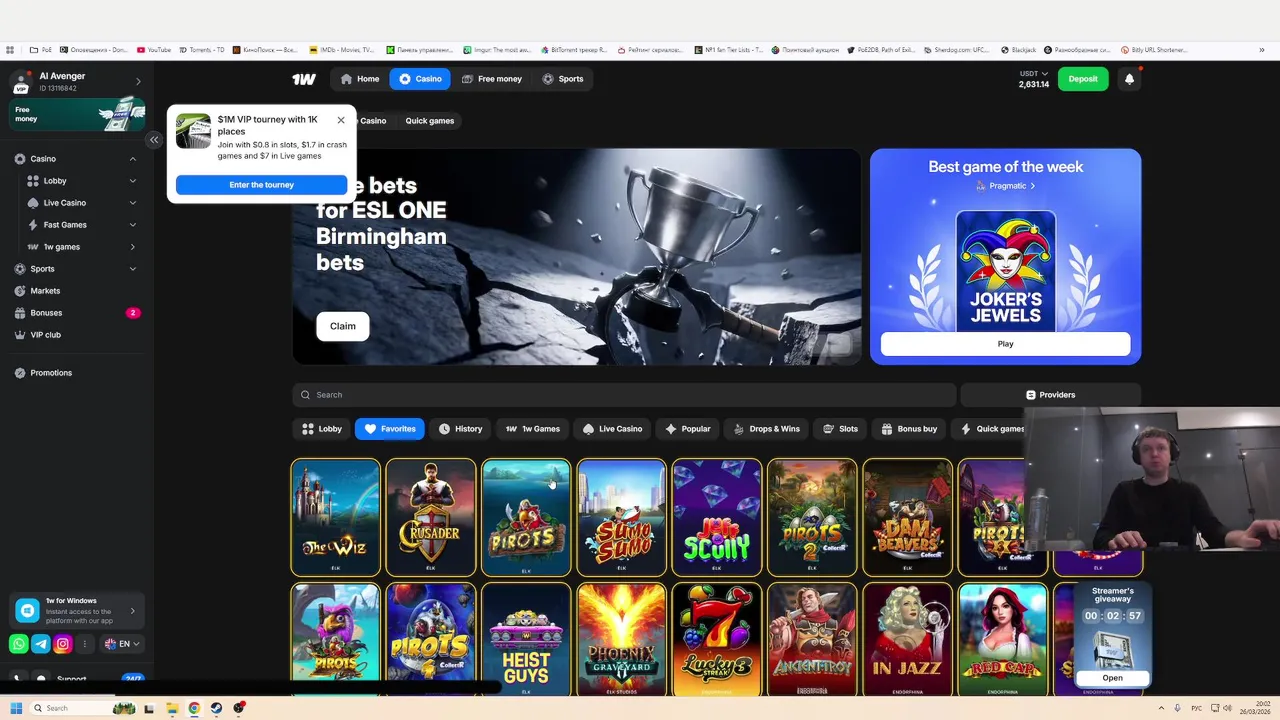This screenshot has height=720, width=1280.
Task: Select the Favorites category tab
Action: tap(390, 429)
